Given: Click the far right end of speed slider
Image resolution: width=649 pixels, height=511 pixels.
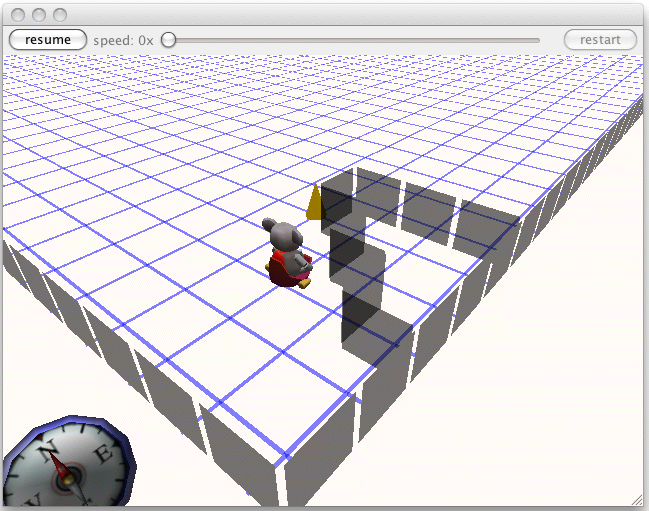Looking at the screenshot, I should click(538, 40).
